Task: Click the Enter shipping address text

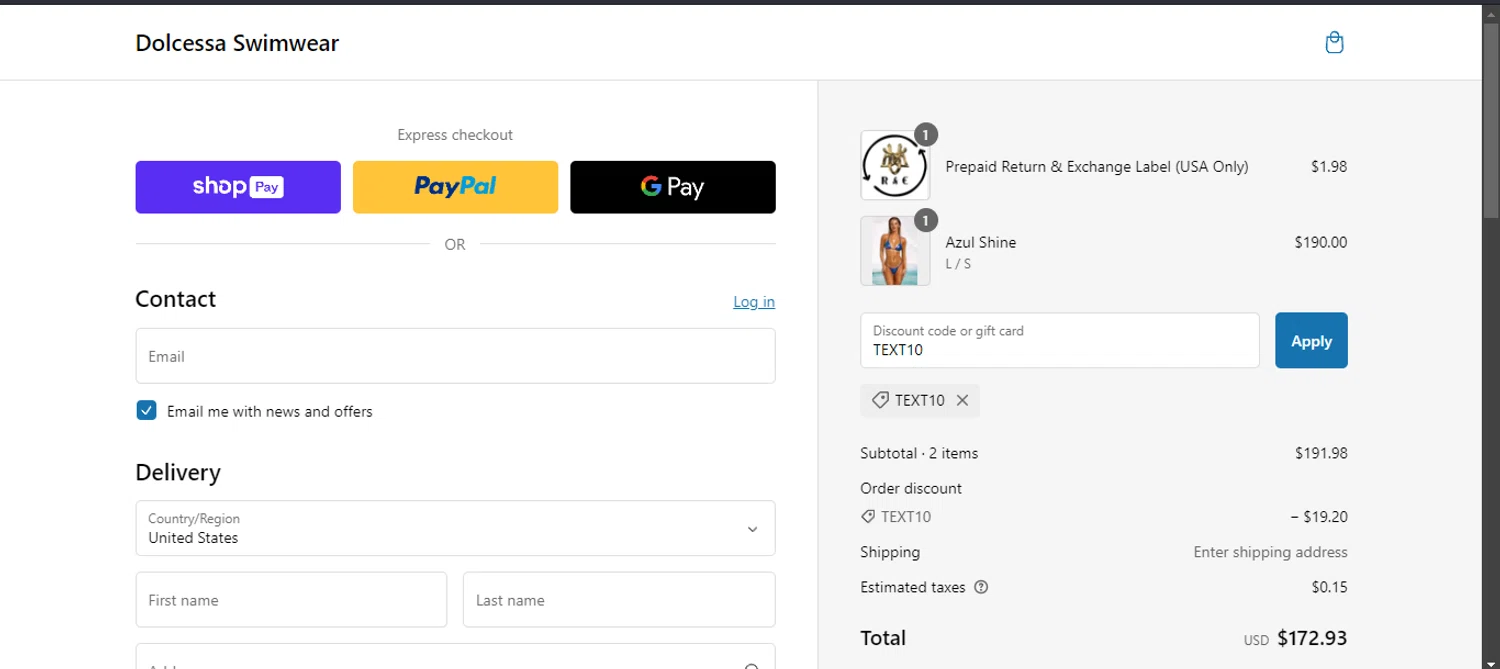Action: (1270, 552)
